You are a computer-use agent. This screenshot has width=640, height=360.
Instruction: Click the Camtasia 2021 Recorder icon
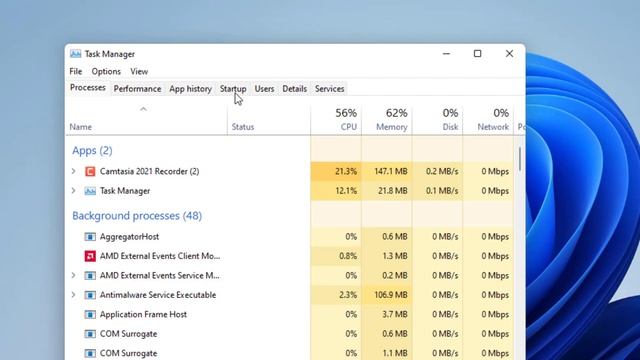coord(90,171)
